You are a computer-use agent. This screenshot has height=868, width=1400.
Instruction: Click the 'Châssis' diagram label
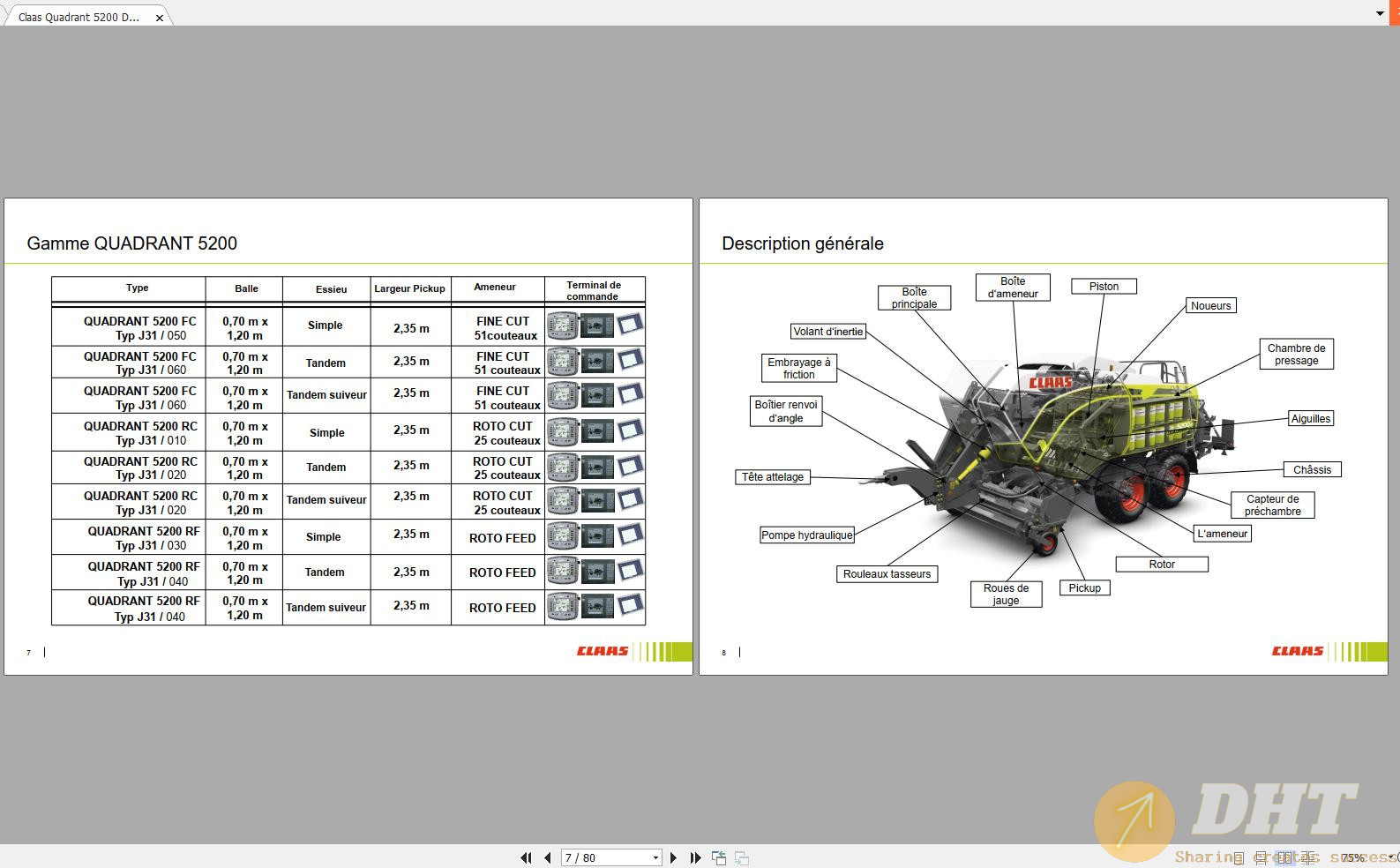(x=1312, y=470)
